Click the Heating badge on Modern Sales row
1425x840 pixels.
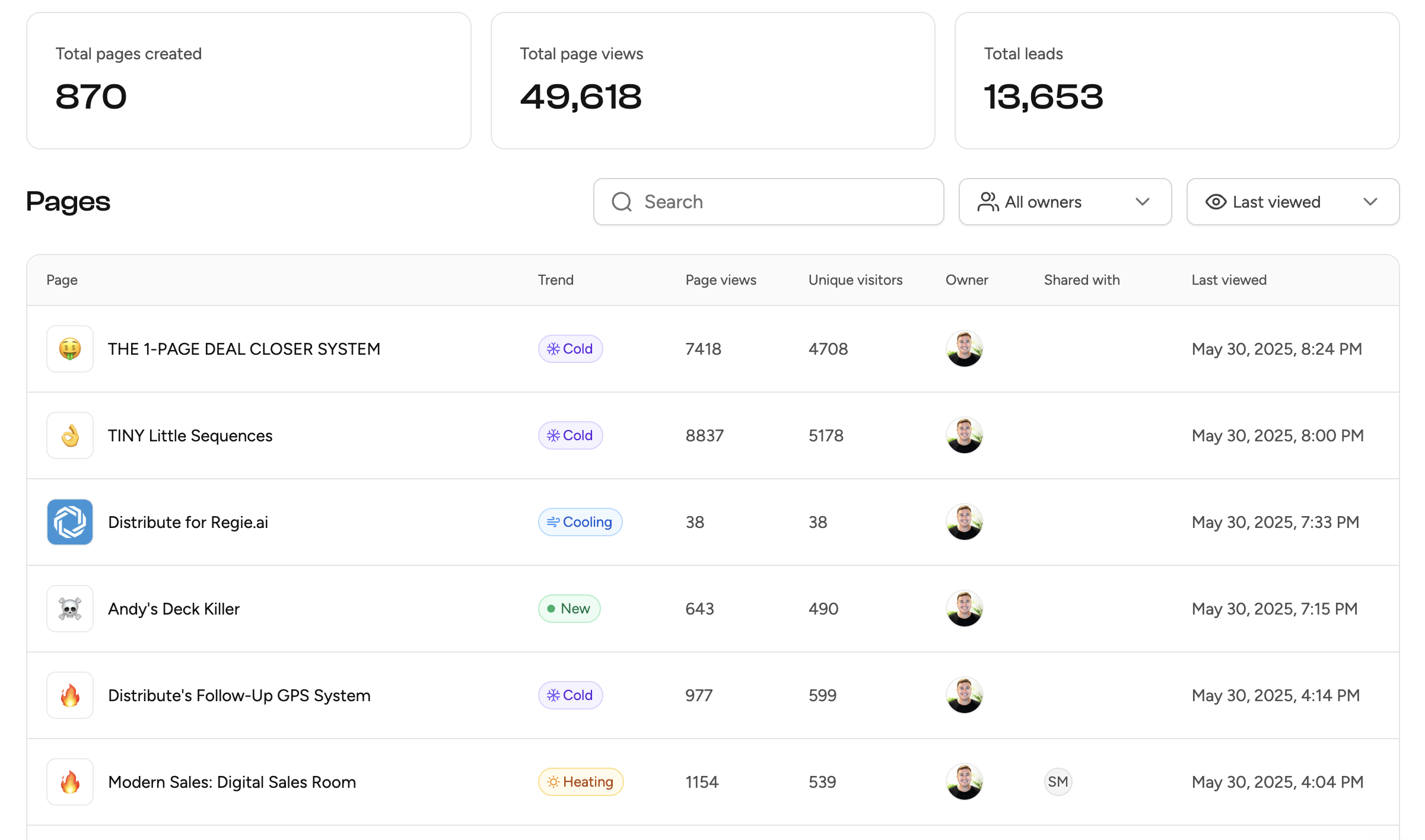click(580, 782)
